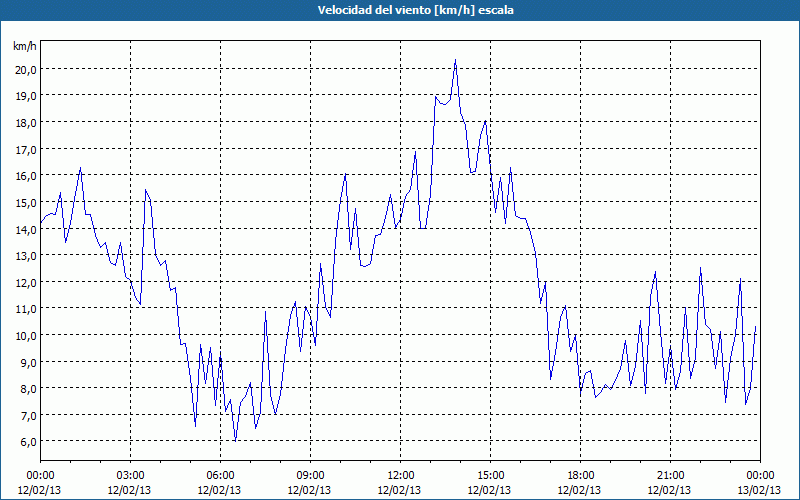Click the 15:00 time axis label
This screenshot has height=500, width=800.
tap(490, 476)
